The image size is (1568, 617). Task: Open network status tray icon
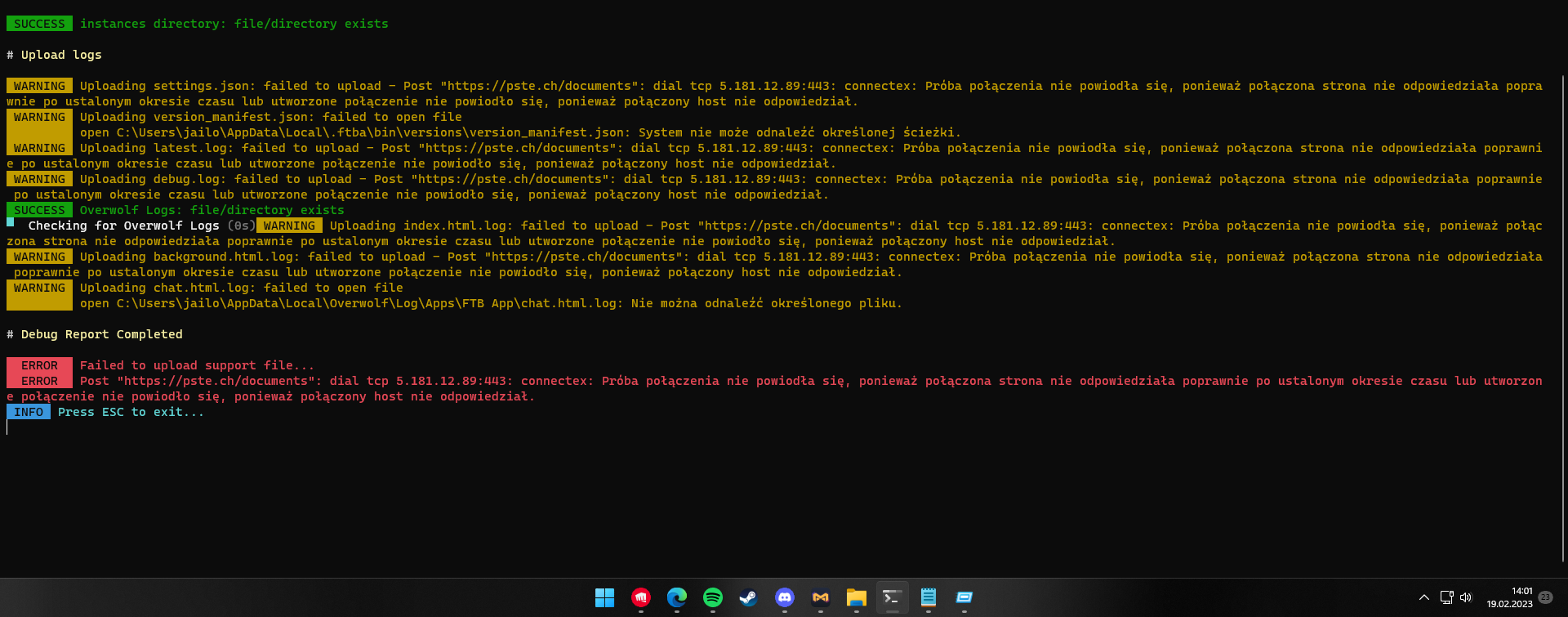point(1447,597)
